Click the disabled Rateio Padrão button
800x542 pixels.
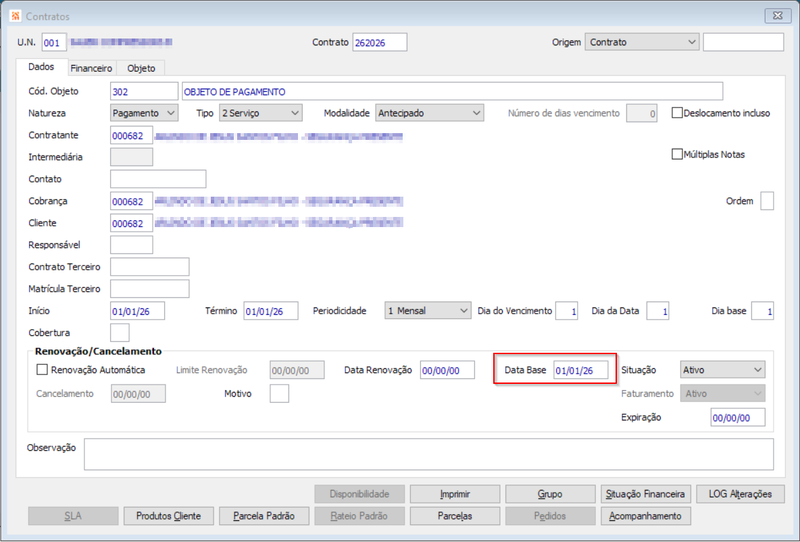[x=359, y=516]
